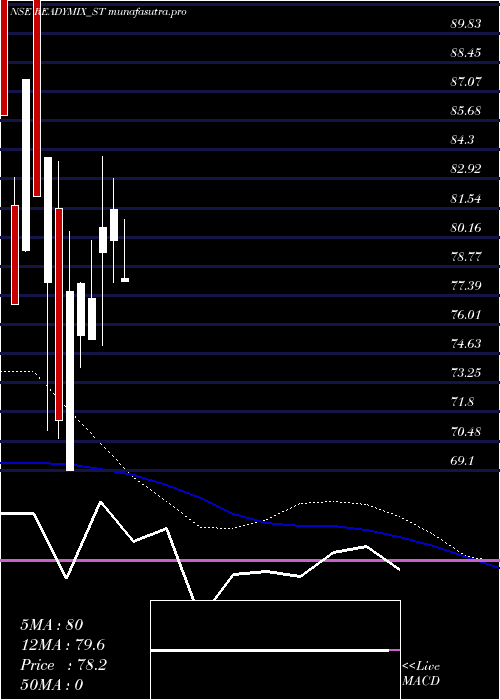Click the 76.01 price axis label
This screenshot has width=500, height=700.
coord(466,315)
